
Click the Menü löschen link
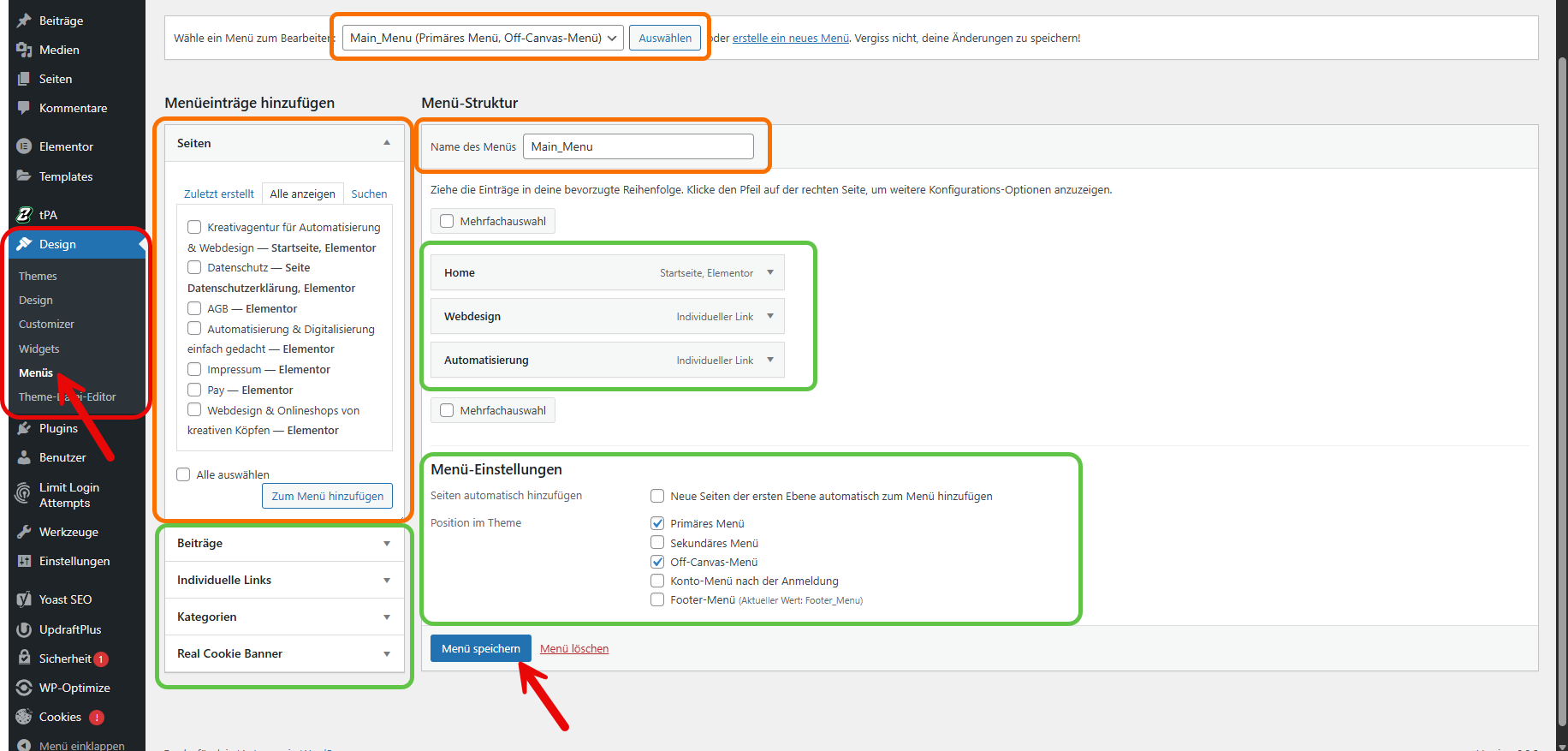click(x=574, y=648)
